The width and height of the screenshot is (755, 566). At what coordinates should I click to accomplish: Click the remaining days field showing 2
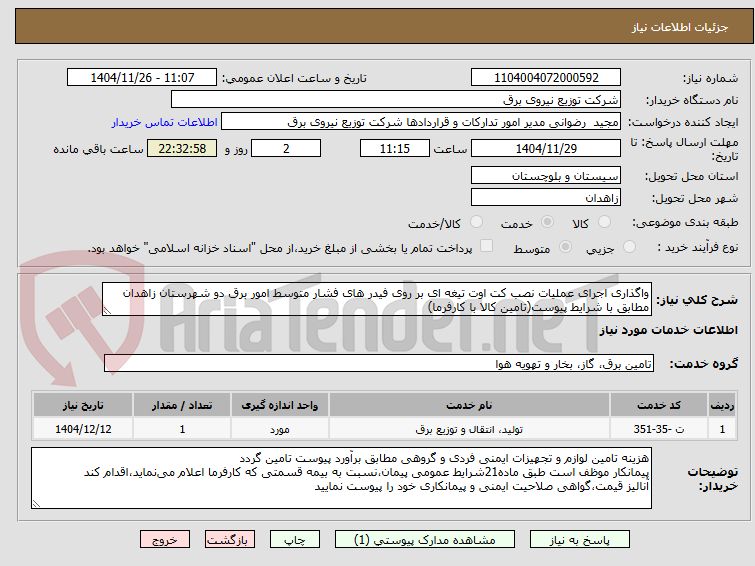click(286, 148)
